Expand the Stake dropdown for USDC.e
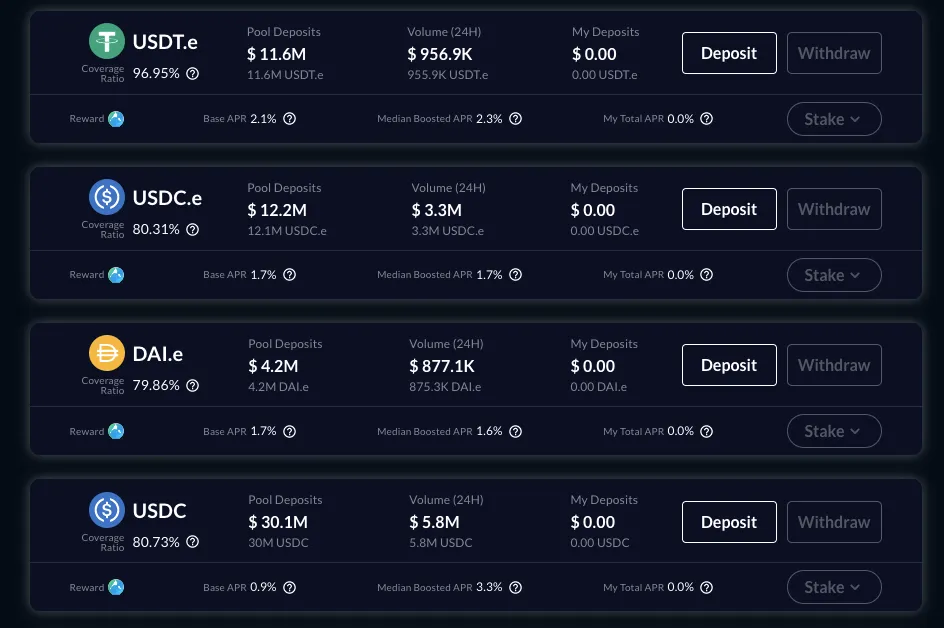944x628 pixels. [834, 275]
